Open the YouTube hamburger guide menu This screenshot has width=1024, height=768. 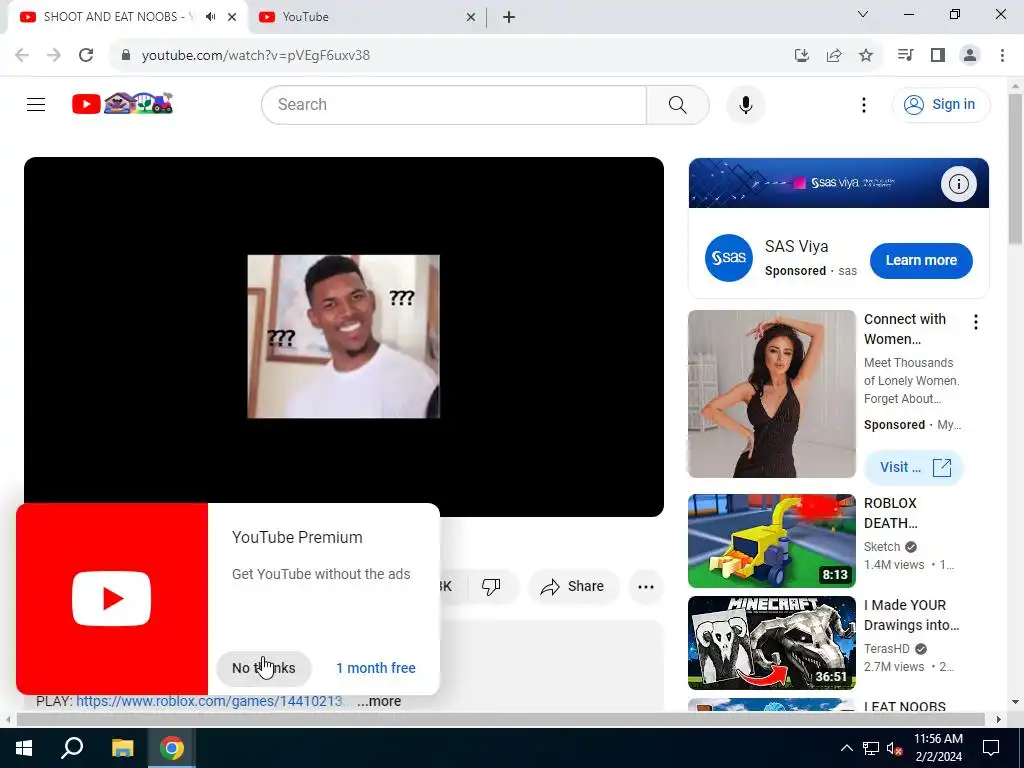(x=36, y=104)
